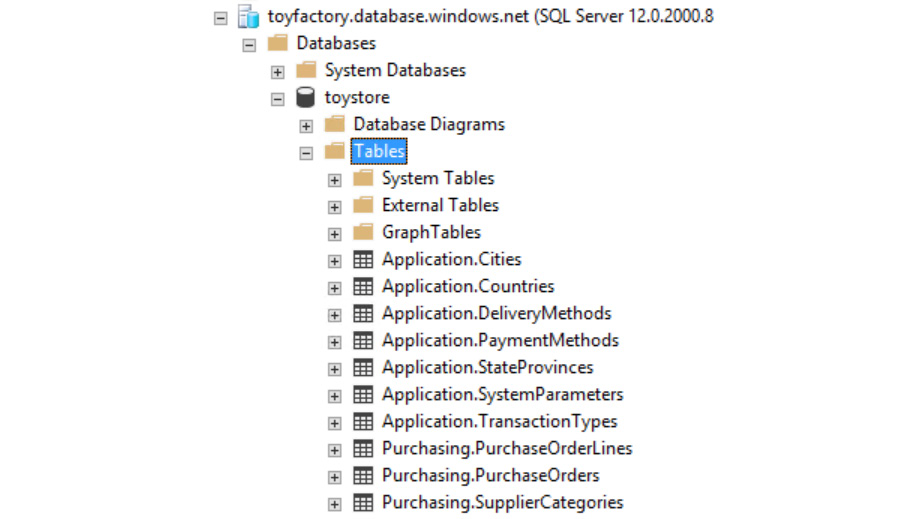Expand the Purchasing.SupplierCategories table node
The width and height of the screenshot is (923, 519).
pyautogui.click(x=335, y=504)
